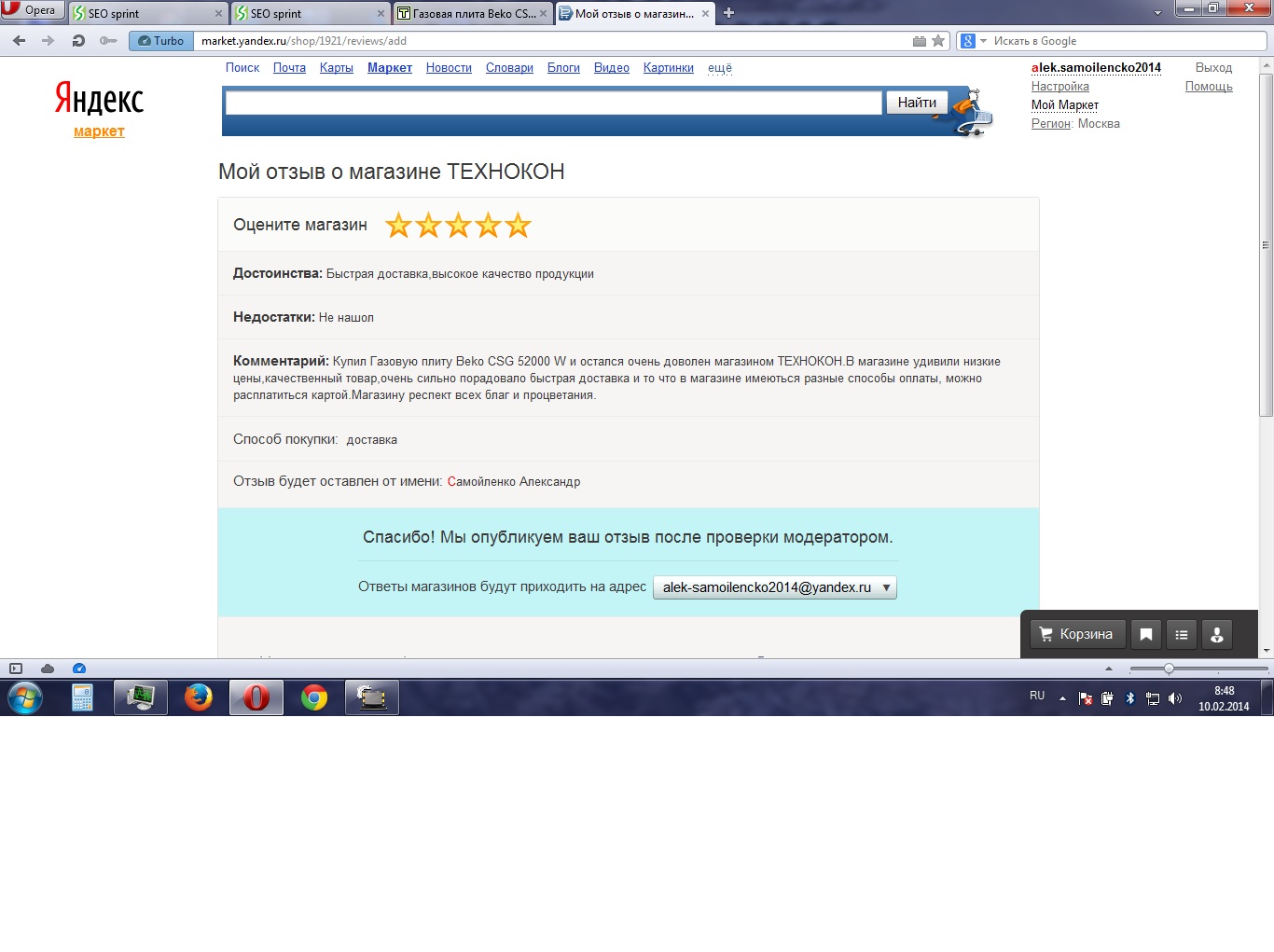Open the Яндекс logo link
Image resolution: width=1274 pixels, height=952 pixels.
[99, 98]
